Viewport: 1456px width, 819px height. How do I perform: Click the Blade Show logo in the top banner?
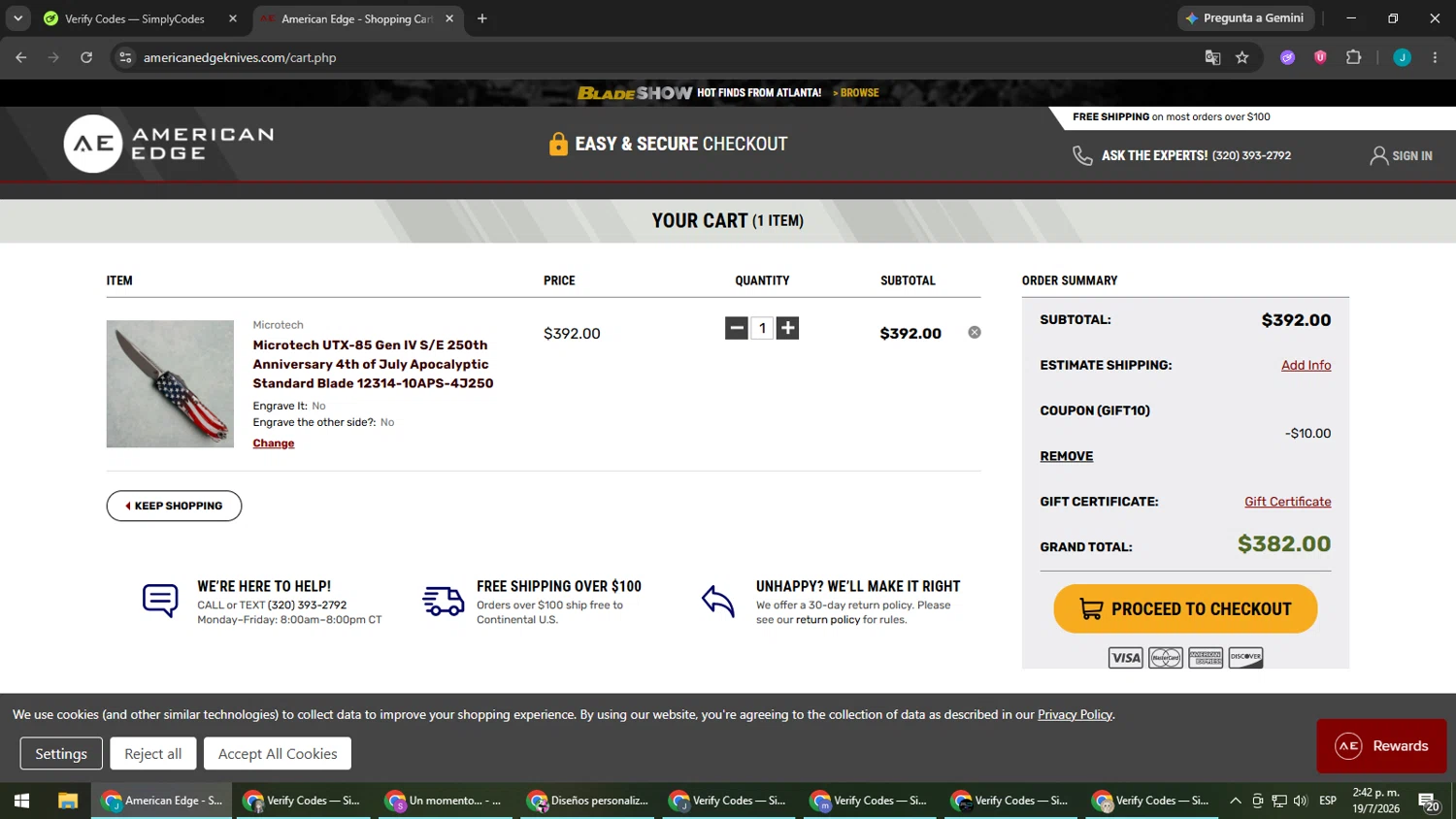[x=635, y=93]
